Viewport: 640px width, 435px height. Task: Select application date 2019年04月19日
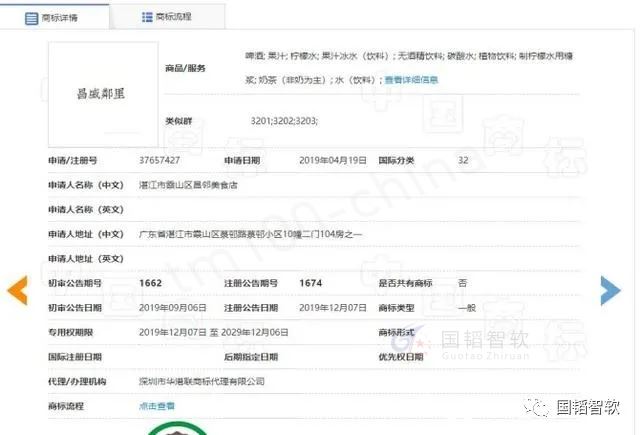coord(333,160)
